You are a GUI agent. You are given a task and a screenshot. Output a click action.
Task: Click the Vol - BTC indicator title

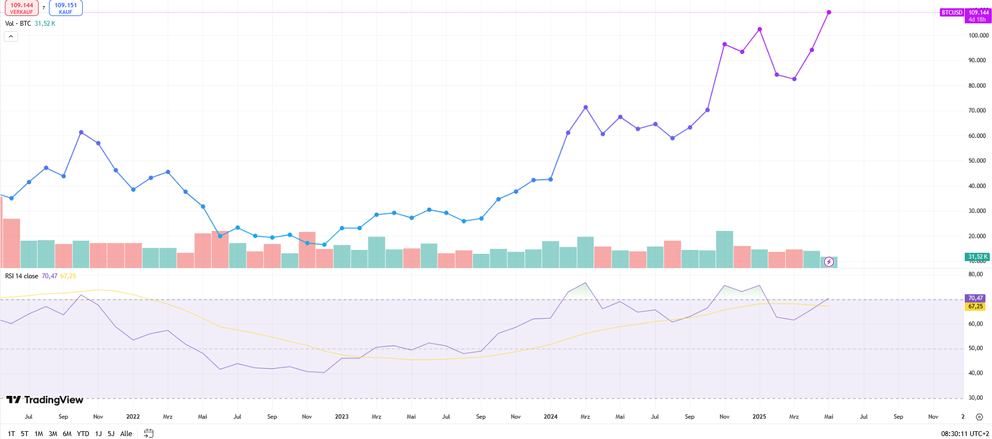18,23
